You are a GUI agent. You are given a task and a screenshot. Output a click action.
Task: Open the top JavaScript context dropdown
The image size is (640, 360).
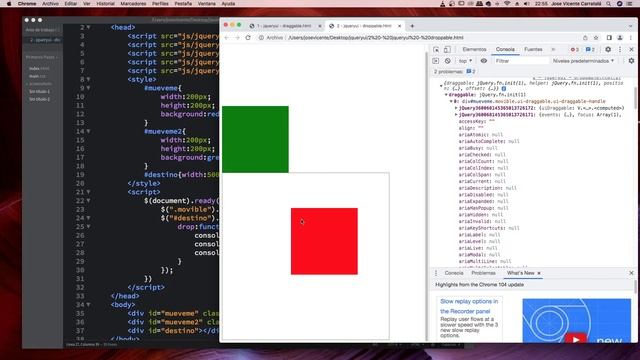(x=465, y=61)
